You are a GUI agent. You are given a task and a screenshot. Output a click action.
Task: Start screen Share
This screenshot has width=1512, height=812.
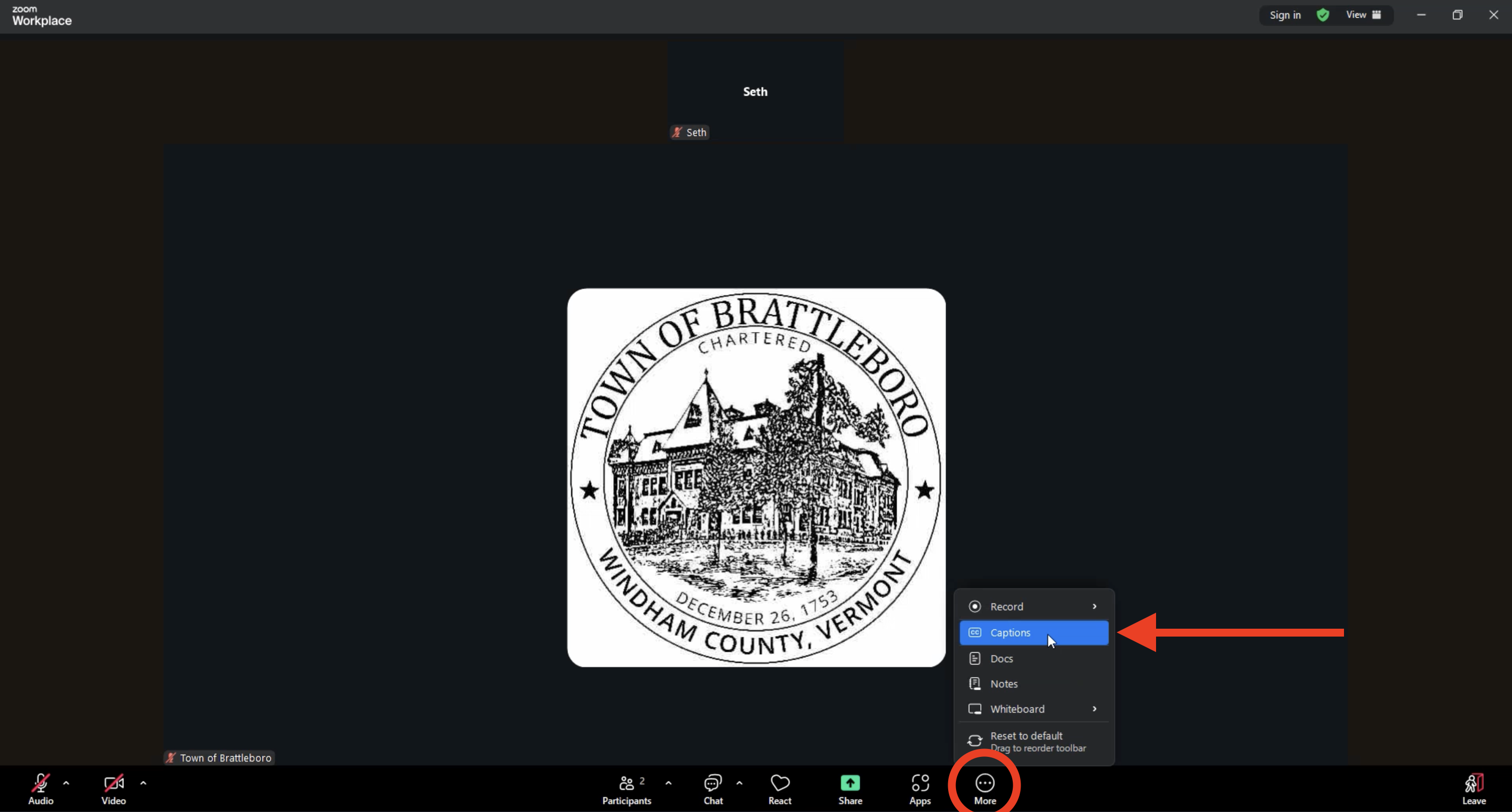tap(850, 787)
